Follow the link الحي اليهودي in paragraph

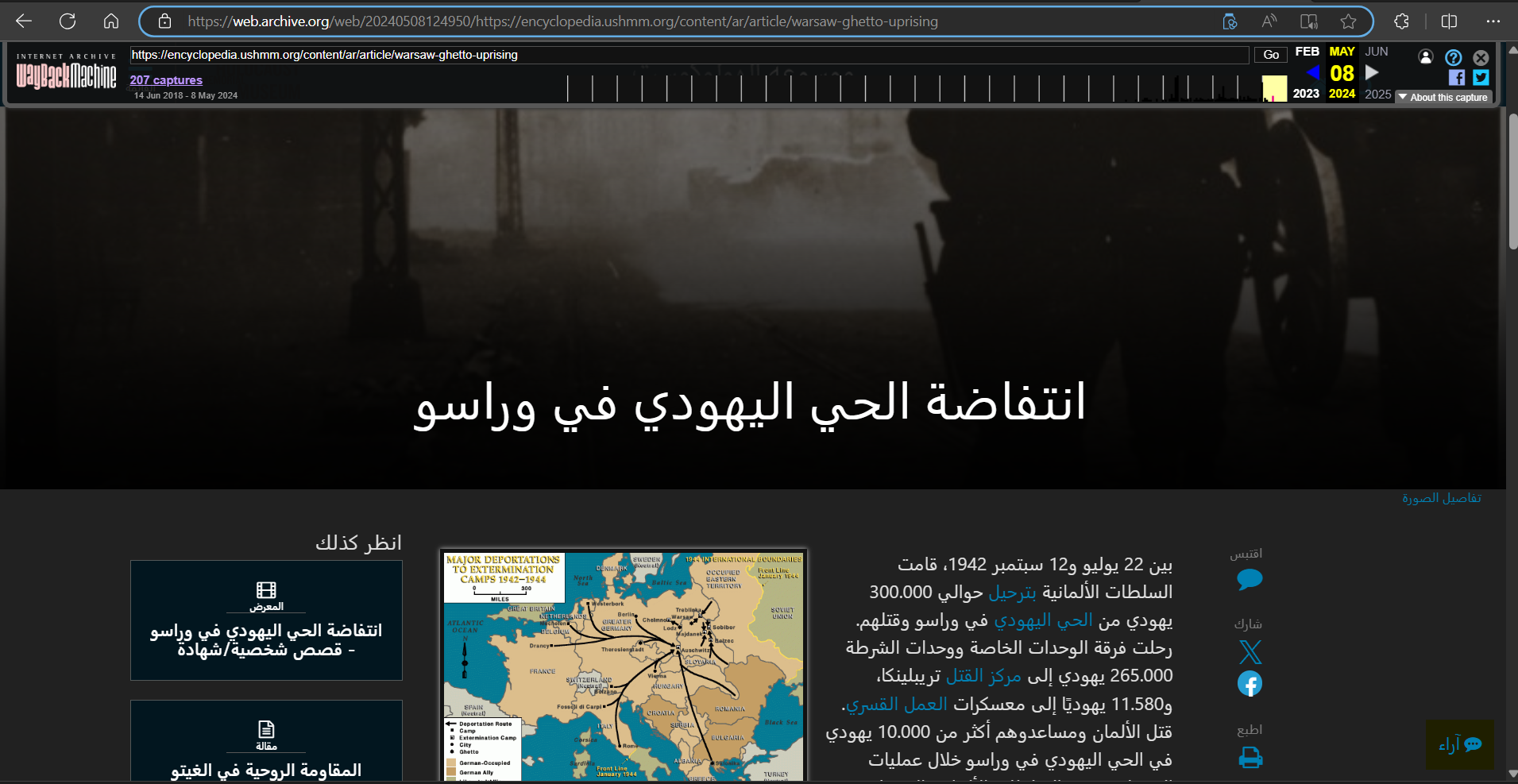[1043, 620]
